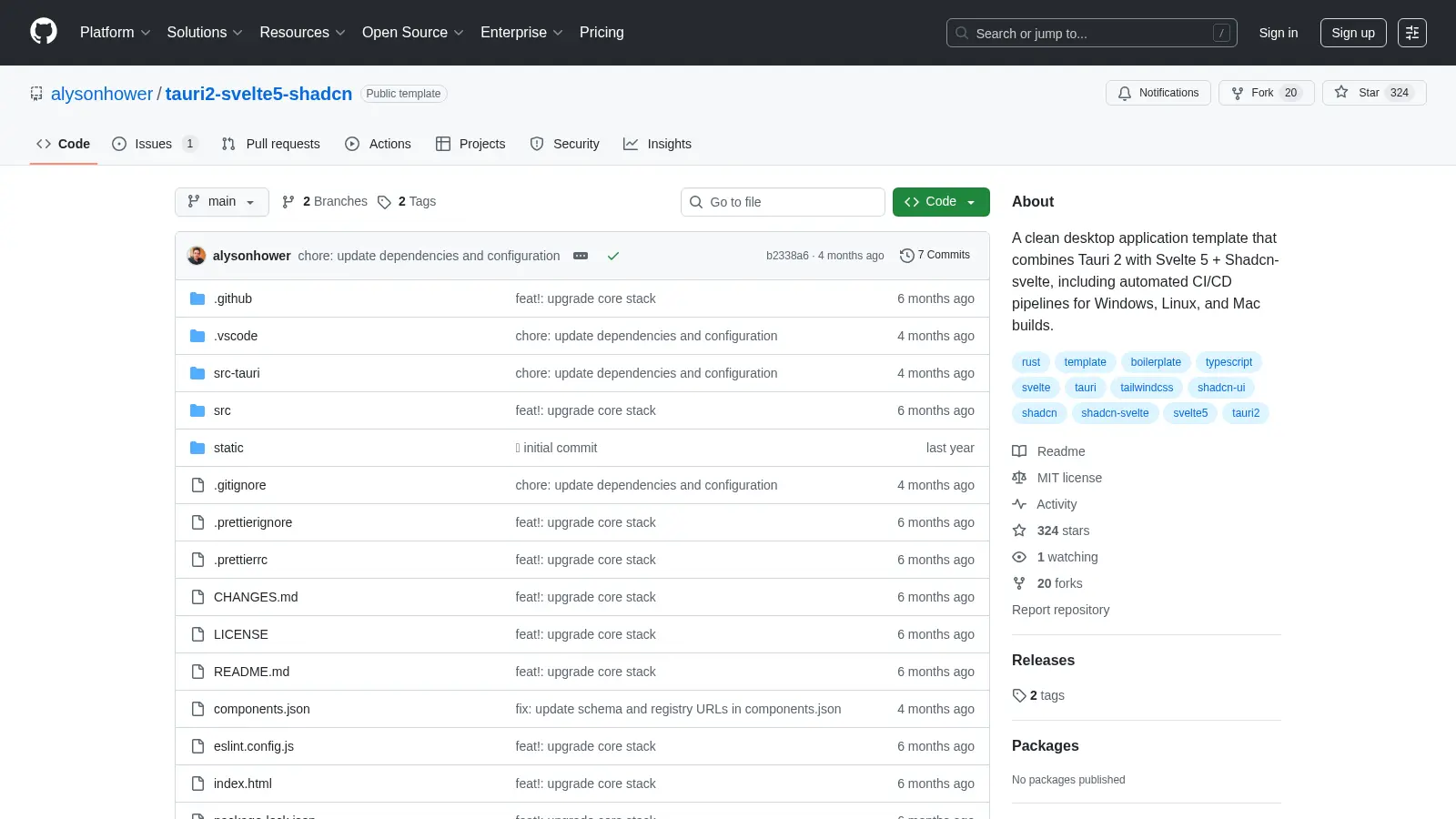Open the Platform dropdown menu
The height and width of the screenshot is (819, 1456).
[x=115, y=32]
